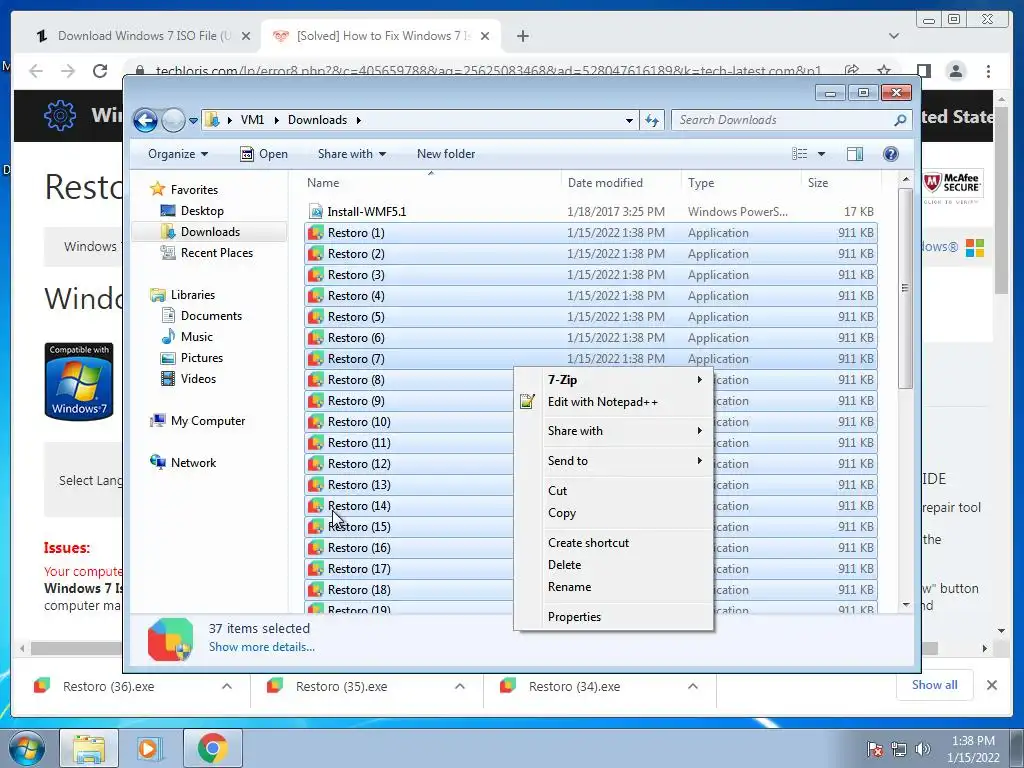The width and height of the screenshot is (1024, 768).
Task: Click the Restoro (16) file name
Action: 359,548
